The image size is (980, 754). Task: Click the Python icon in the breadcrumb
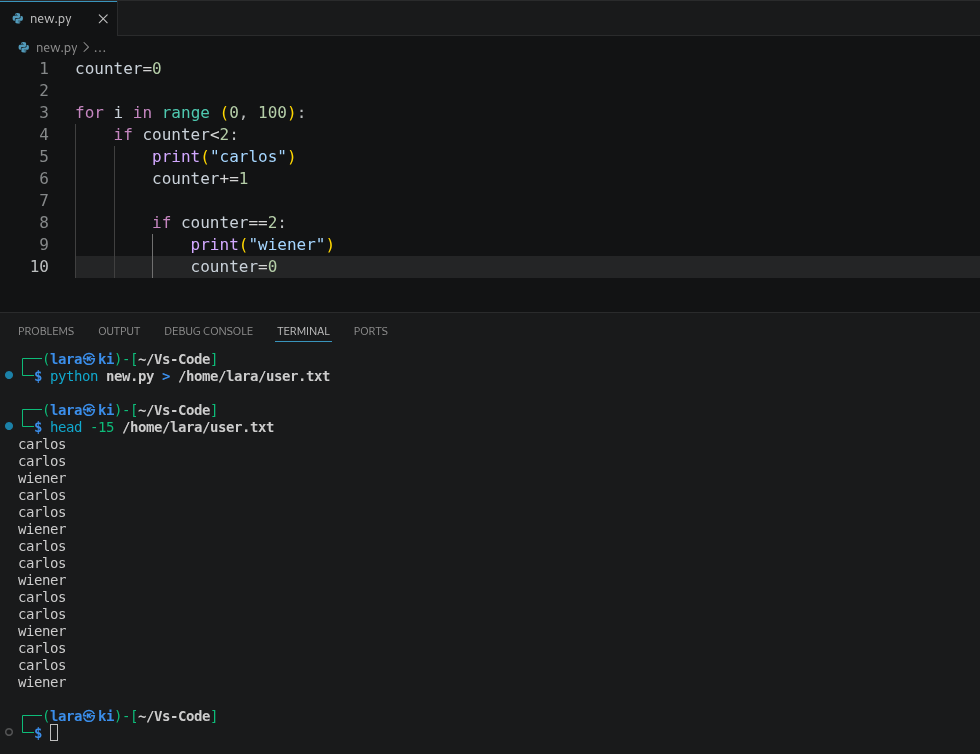(24, 48)
